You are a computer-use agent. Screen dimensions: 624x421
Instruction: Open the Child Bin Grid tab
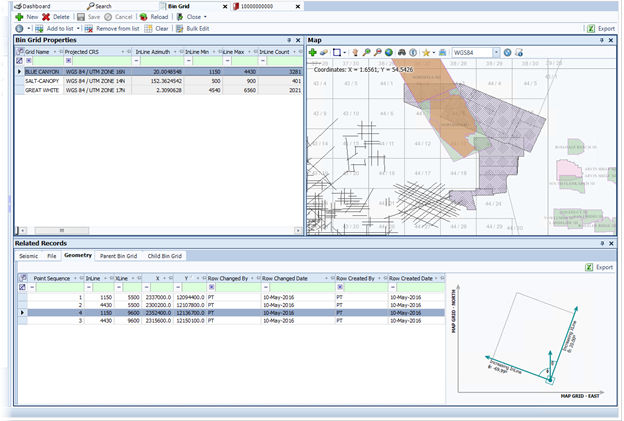tap(164, 256)
